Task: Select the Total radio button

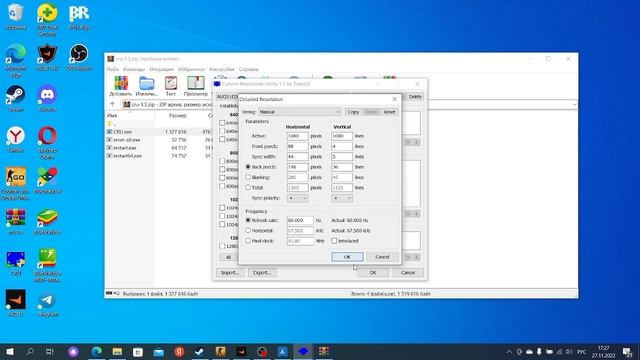Action: 248,187
